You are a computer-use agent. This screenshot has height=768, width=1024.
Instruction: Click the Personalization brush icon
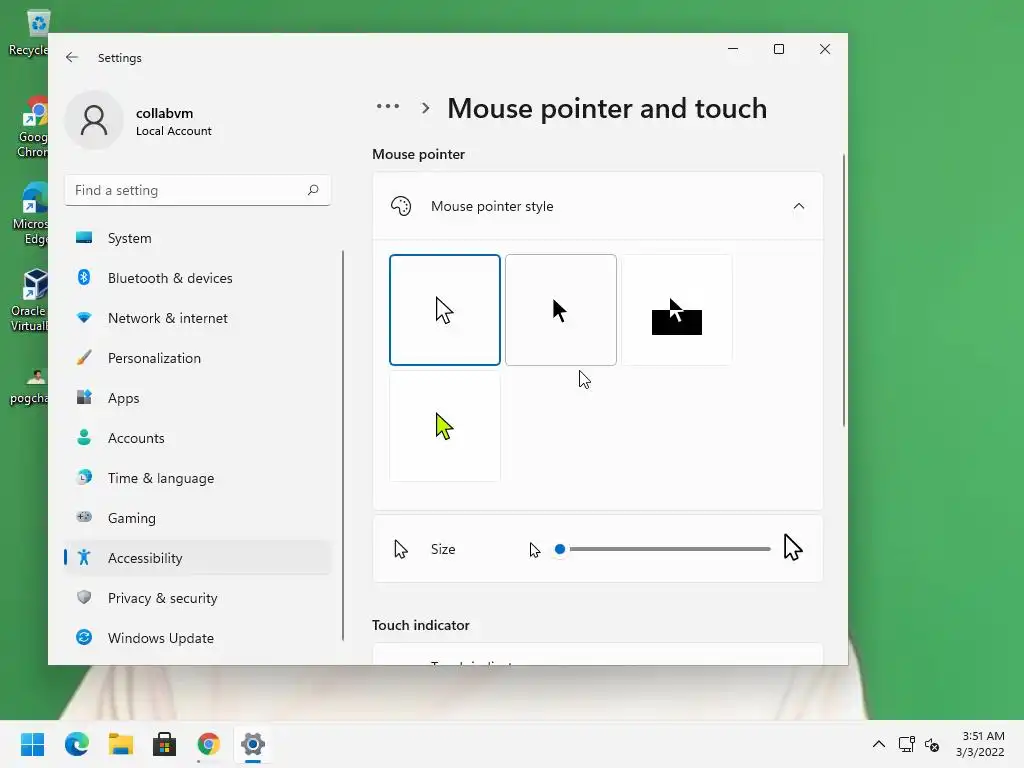(84, 357)
